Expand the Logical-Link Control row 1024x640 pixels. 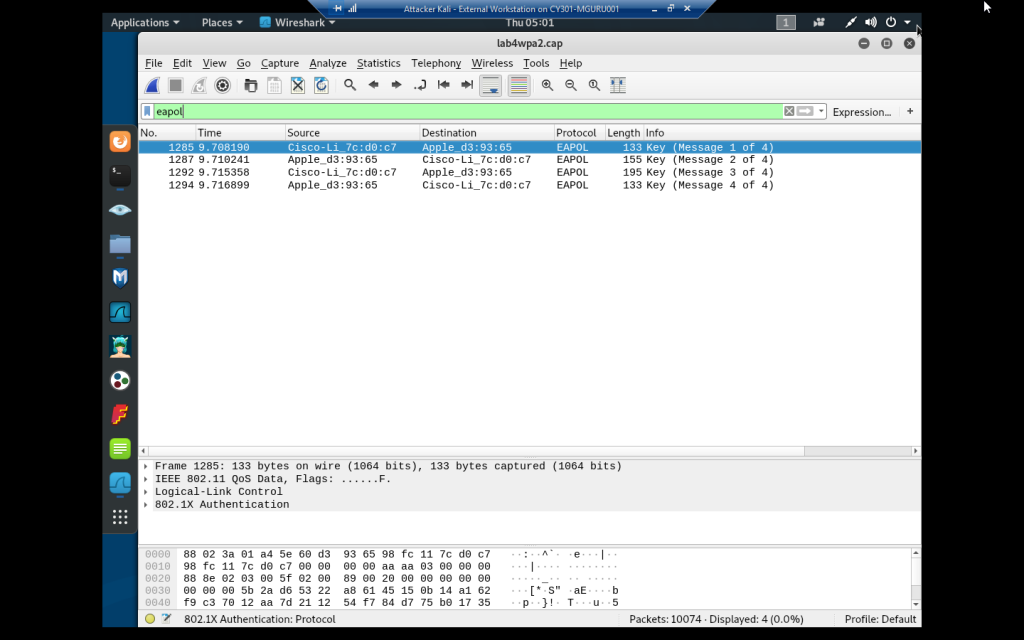[146, 492]
